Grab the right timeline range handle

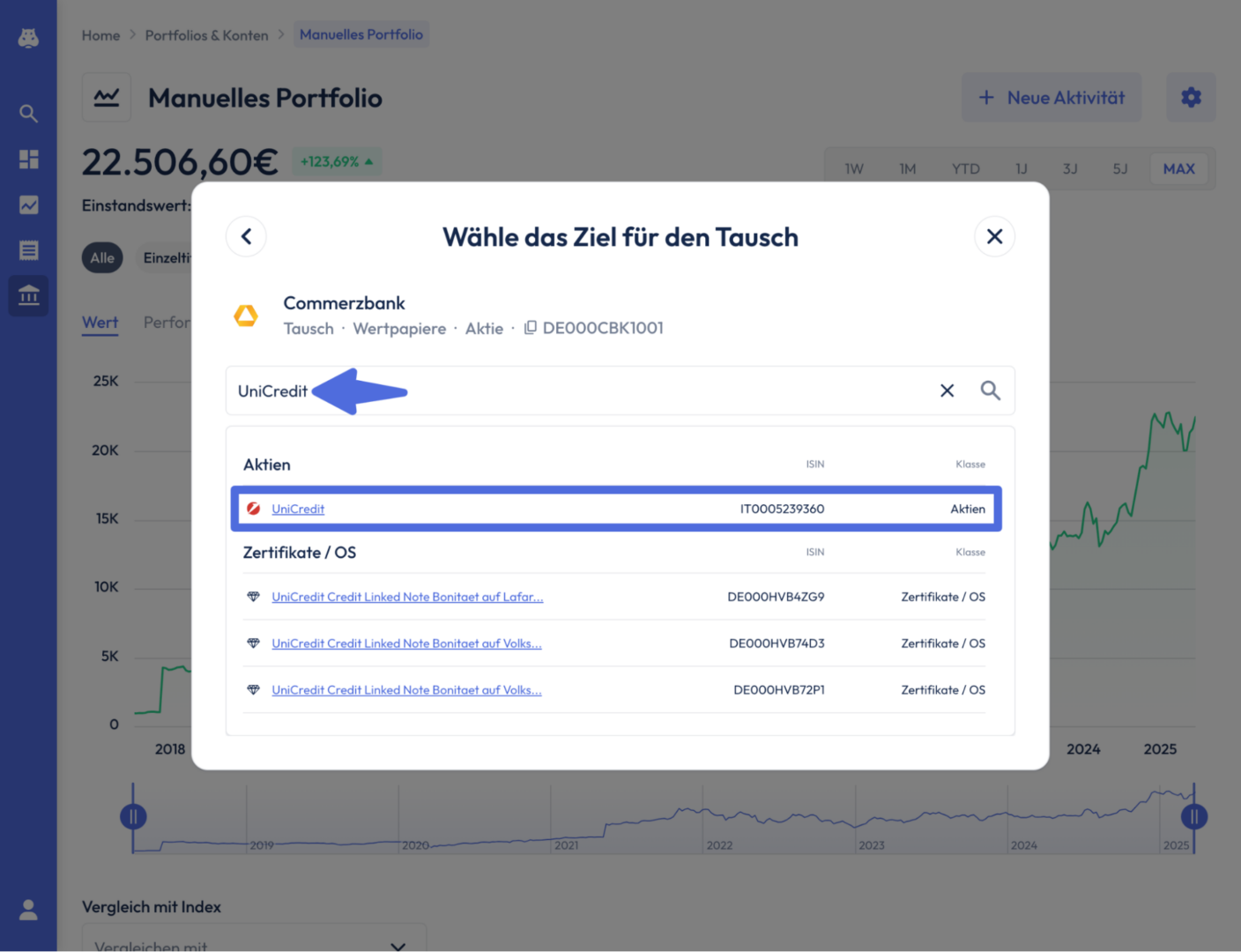[1194, 816]
